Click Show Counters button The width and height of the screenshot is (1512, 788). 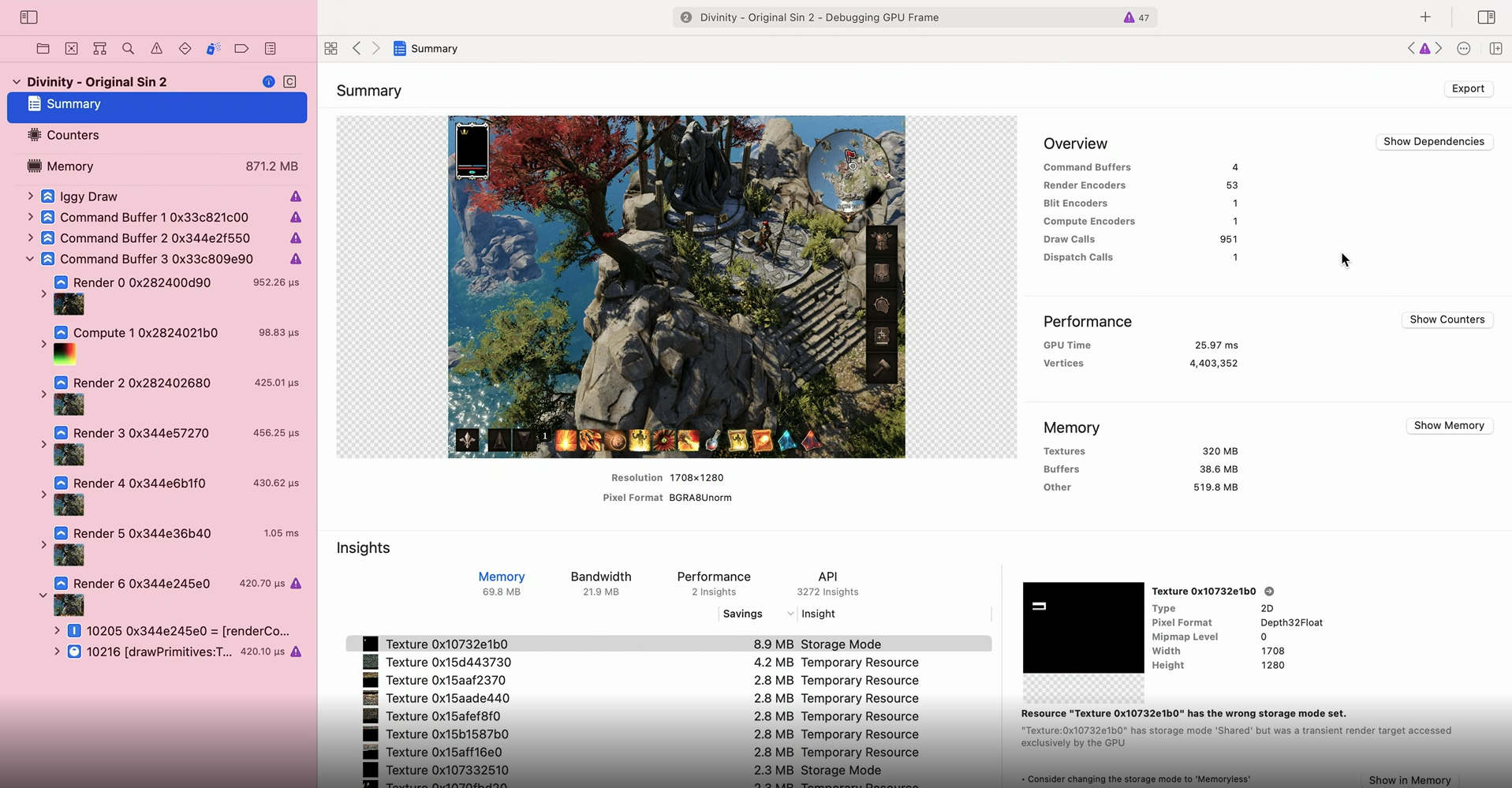click(x=1447, y=319)
